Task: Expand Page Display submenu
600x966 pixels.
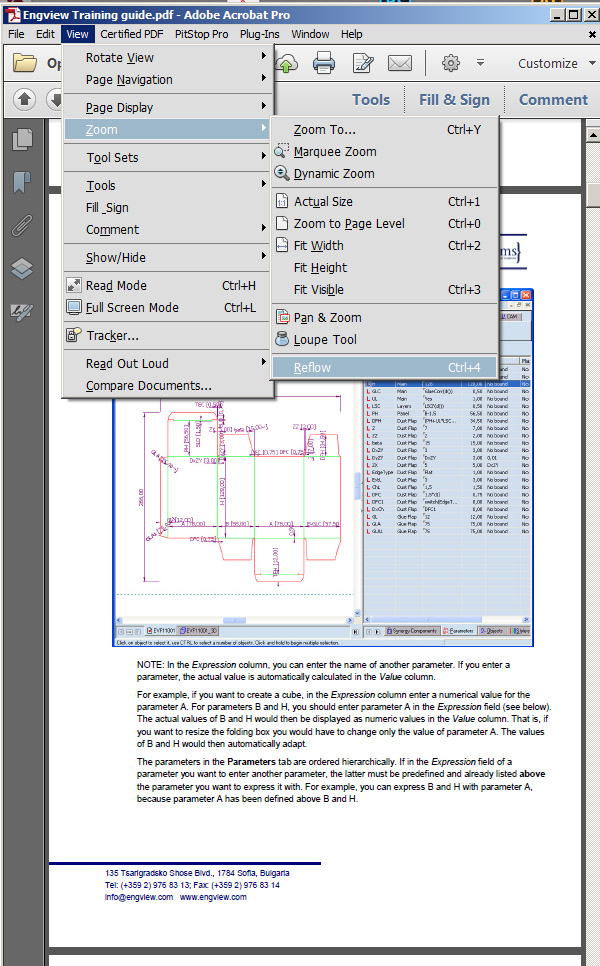Action: [x=166, y=108]
